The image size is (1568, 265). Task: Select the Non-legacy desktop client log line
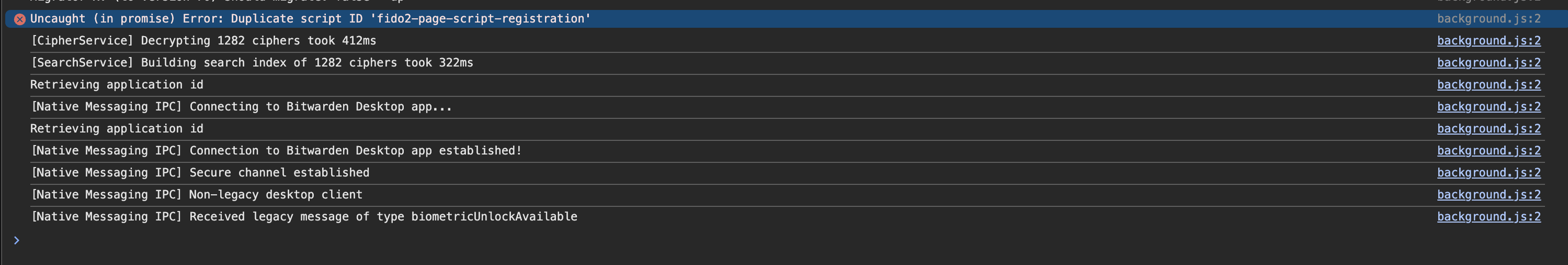point(197,194)
